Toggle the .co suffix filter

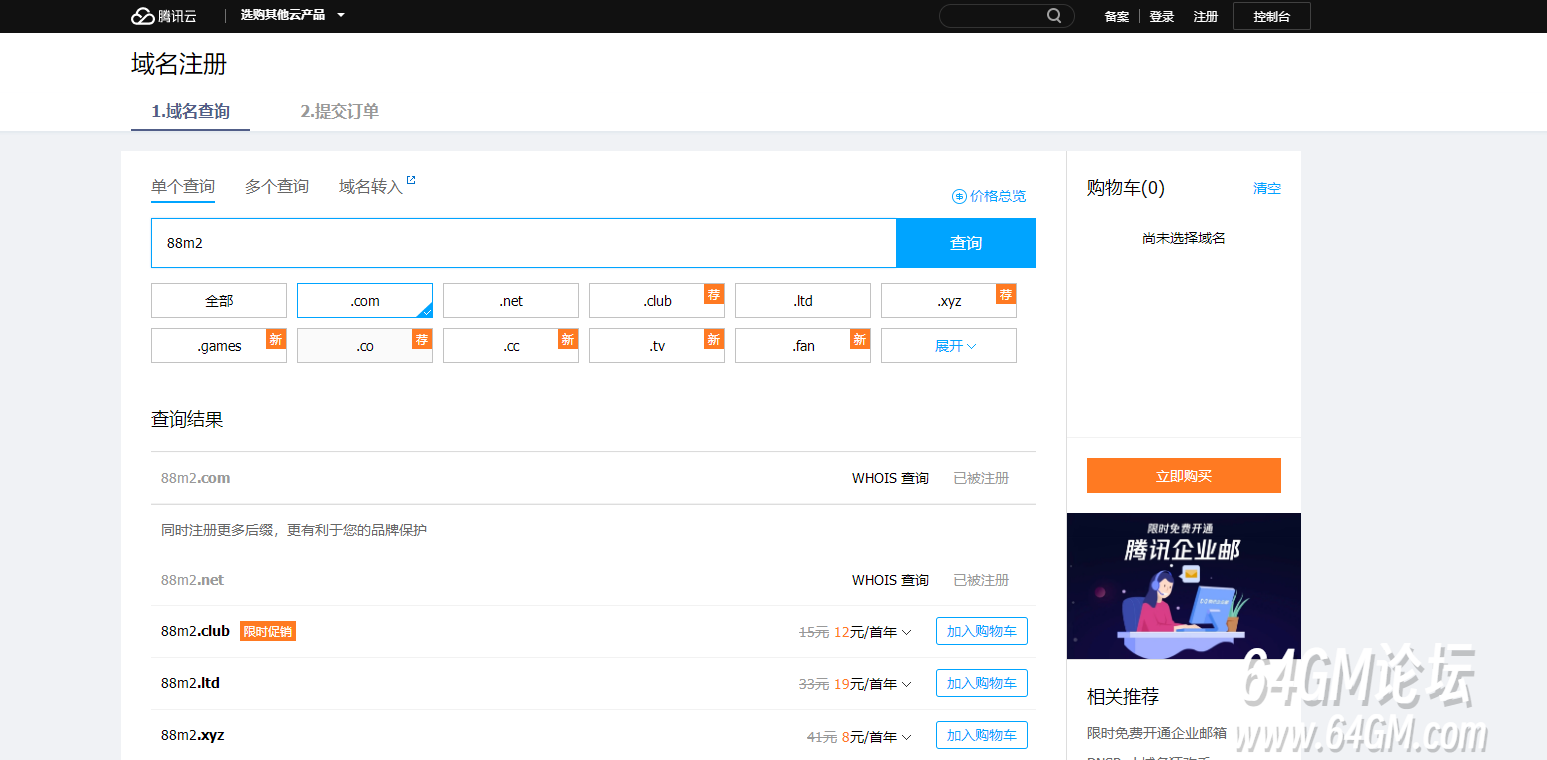coord(365,346)
